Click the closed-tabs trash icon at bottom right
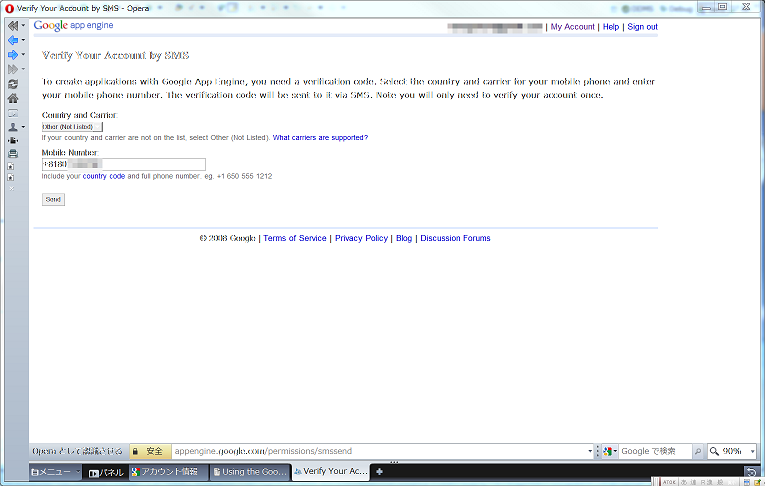Screen dimensions: 765x486 [x=751, y=471]
